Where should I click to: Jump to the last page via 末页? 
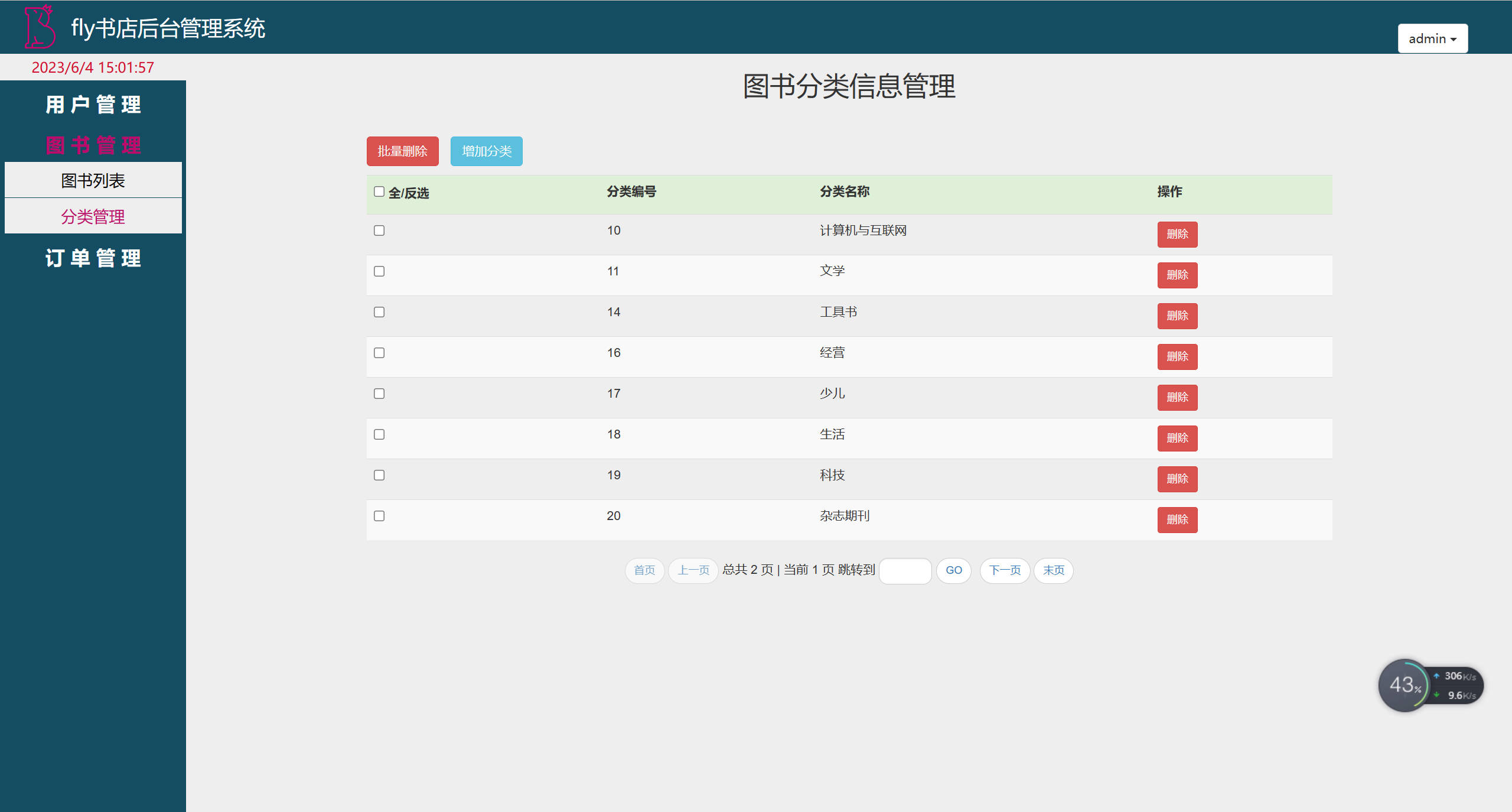pos(1053,570)
